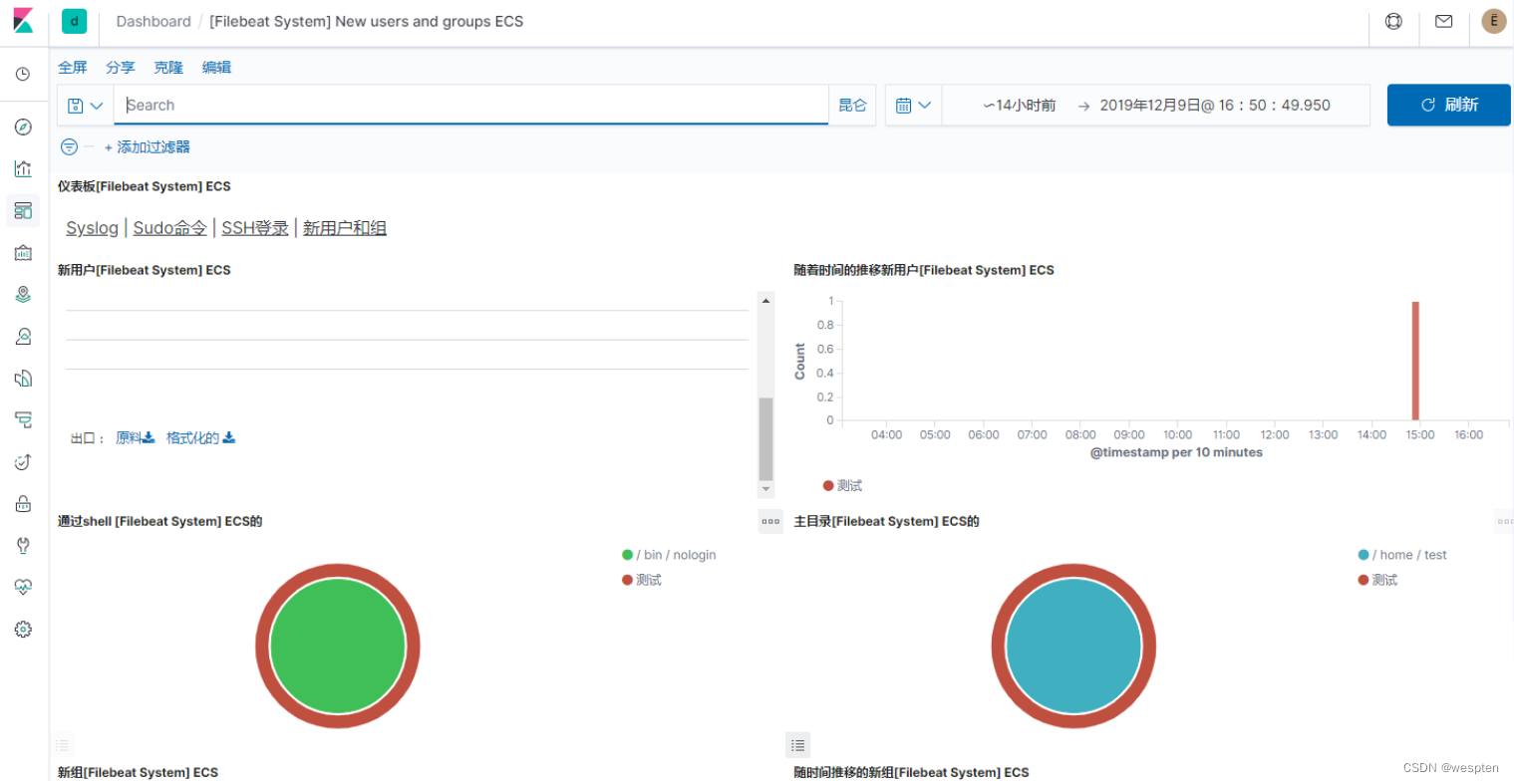Click Dashboard breadcrumb link
Viewport: 1514px width, 784px height.
point(153,21)
